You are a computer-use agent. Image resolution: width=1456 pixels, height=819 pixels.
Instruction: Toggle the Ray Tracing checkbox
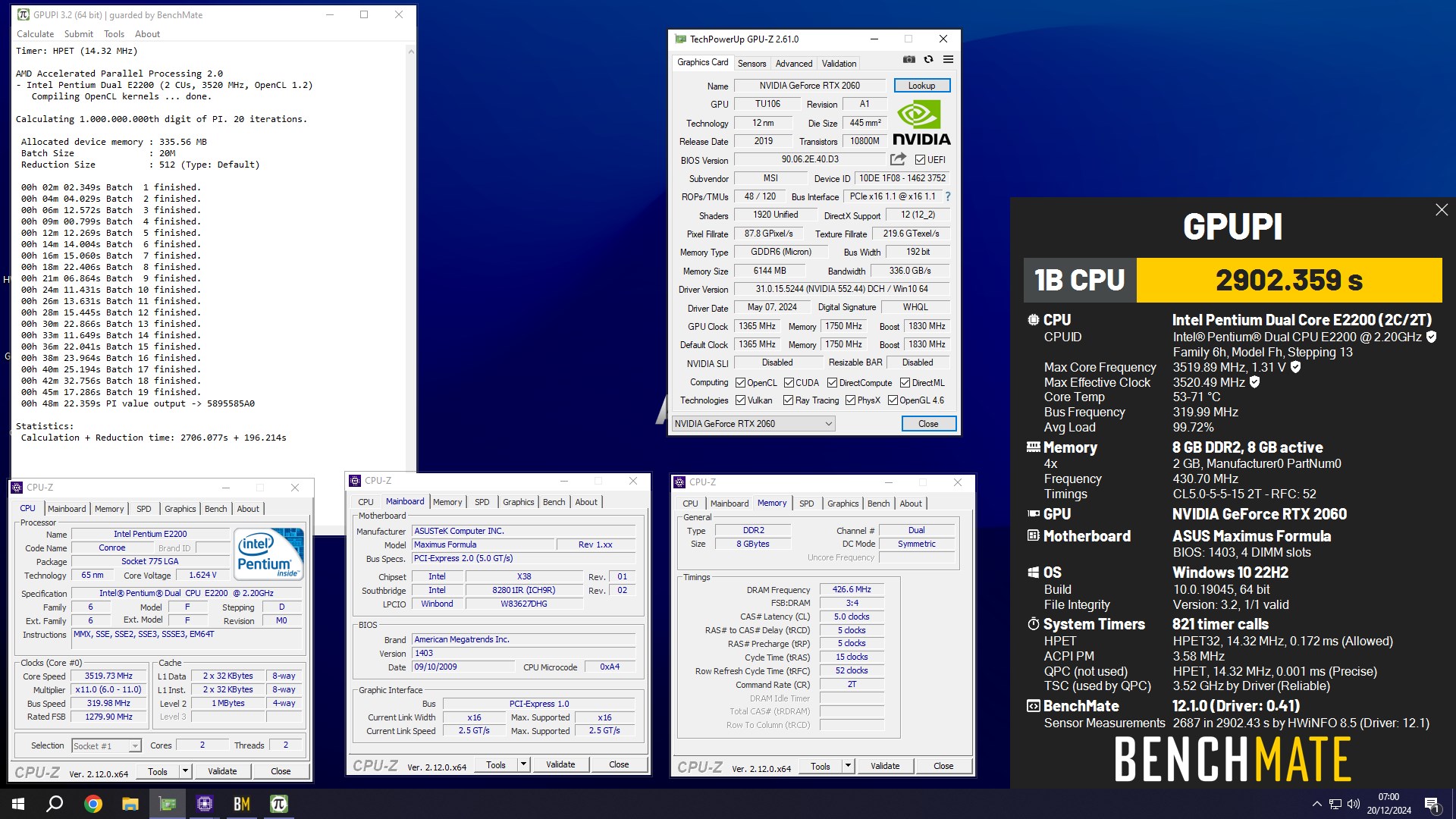pos(789,400)
